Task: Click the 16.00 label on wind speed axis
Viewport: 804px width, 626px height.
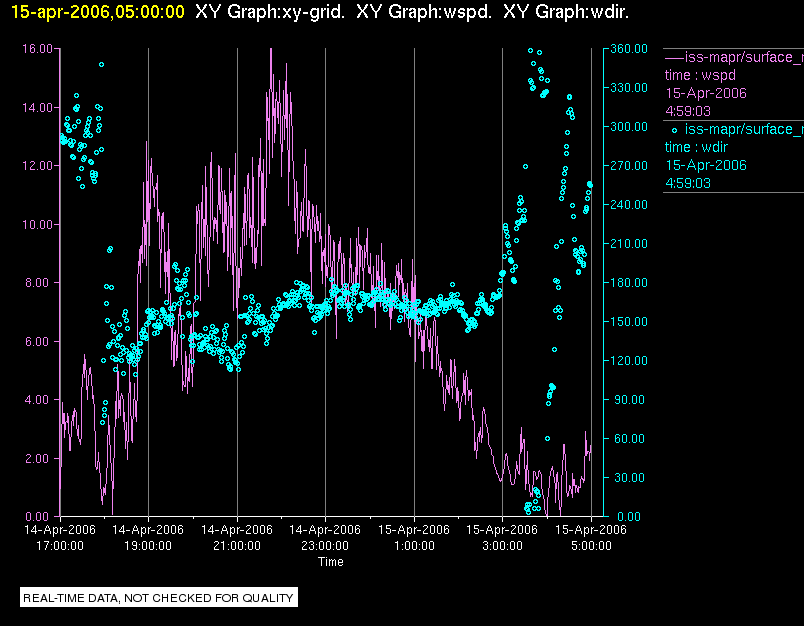Action: (x=37, y=49)
